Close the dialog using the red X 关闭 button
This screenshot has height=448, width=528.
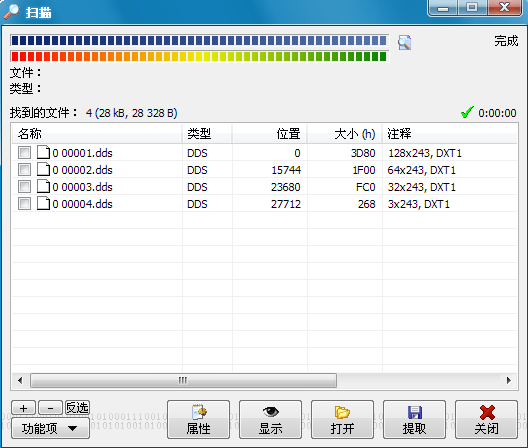(x=487, y=419)
